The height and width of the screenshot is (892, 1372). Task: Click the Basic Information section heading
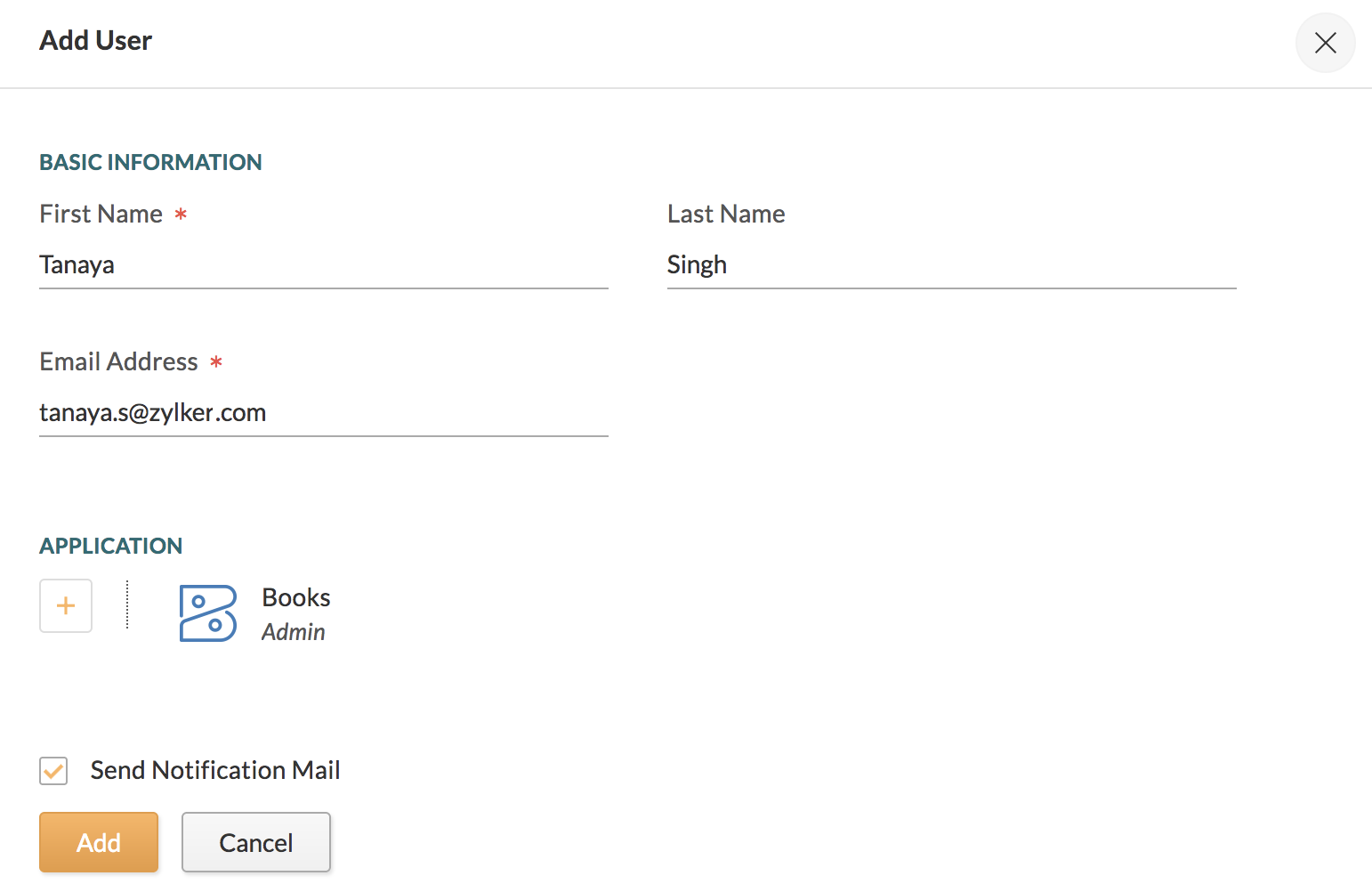pos(150,162)
